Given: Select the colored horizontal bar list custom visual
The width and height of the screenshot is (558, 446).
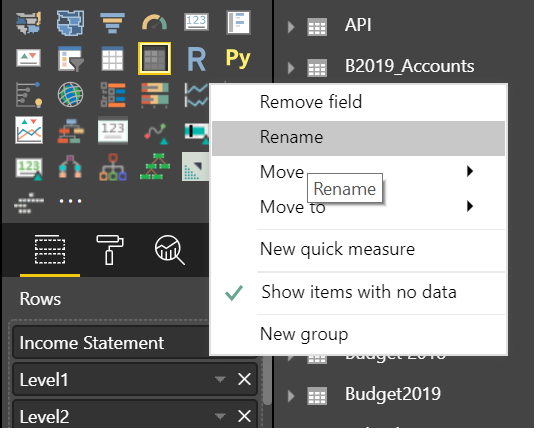Looking at the screenshot, I should (112, 95).
